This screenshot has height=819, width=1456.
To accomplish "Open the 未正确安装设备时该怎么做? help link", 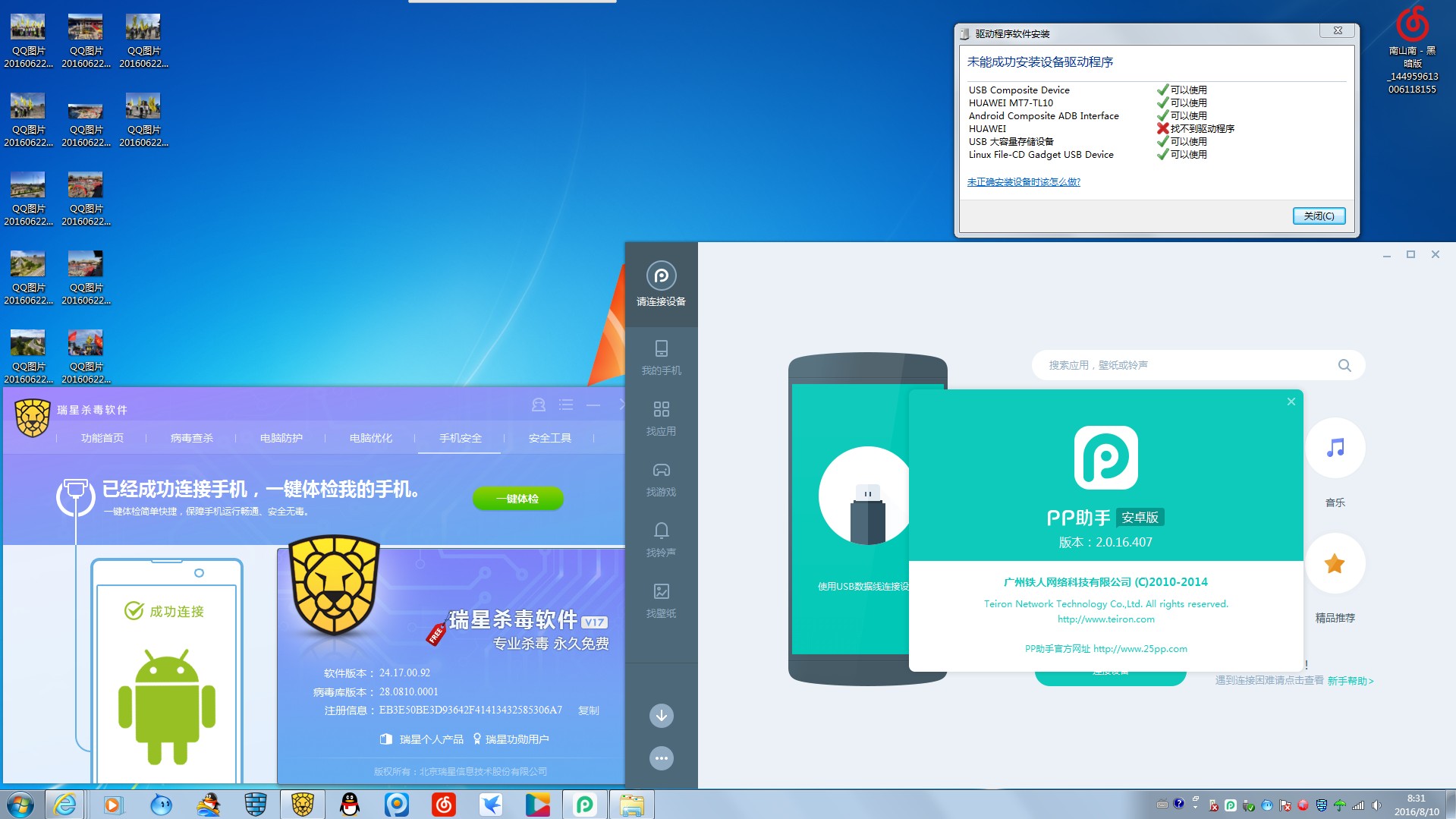I will pos(1024,182).
